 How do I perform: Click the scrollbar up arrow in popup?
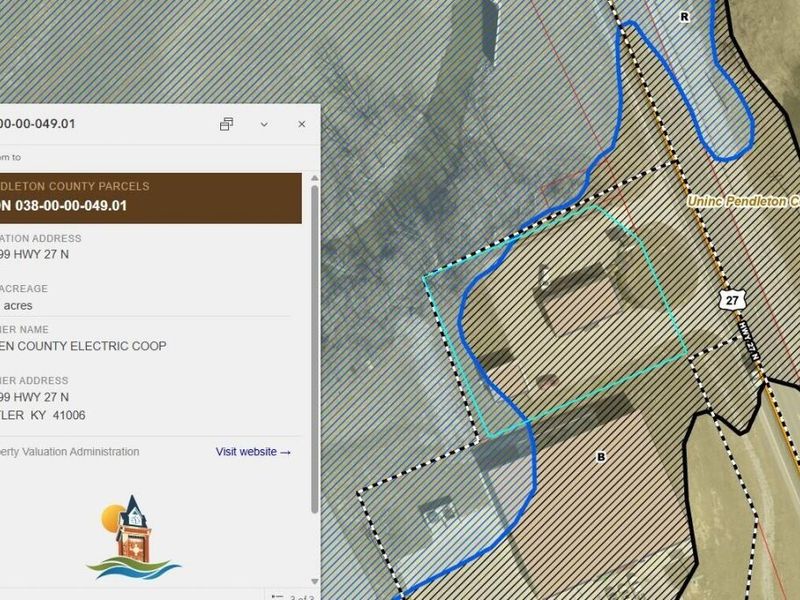pos(314,178)
